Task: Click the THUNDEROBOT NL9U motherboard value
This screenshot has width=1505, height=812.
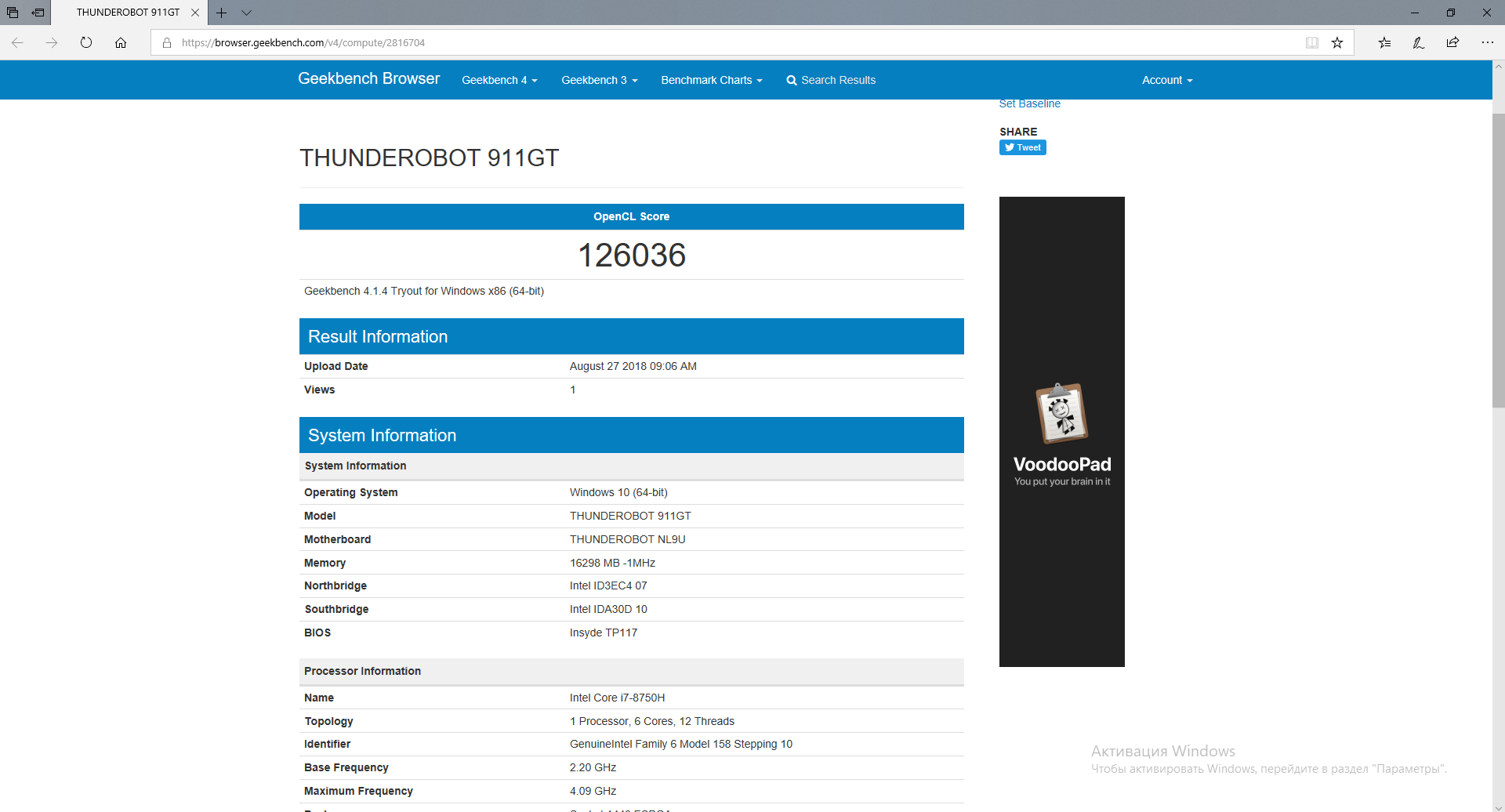Action: tap(627, 539)
